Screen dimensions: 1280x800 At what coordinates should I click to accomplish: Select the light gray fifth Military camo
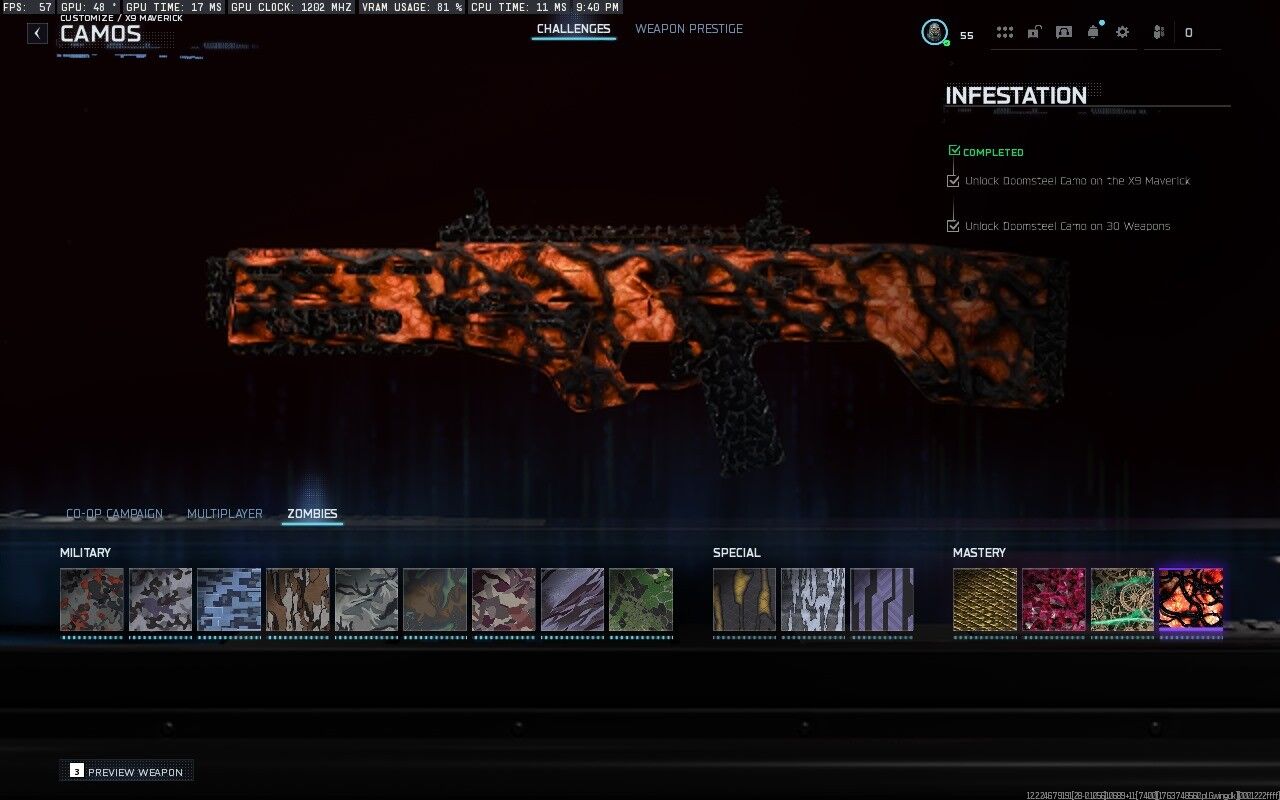pyautogui.click(x=366, y=600)
